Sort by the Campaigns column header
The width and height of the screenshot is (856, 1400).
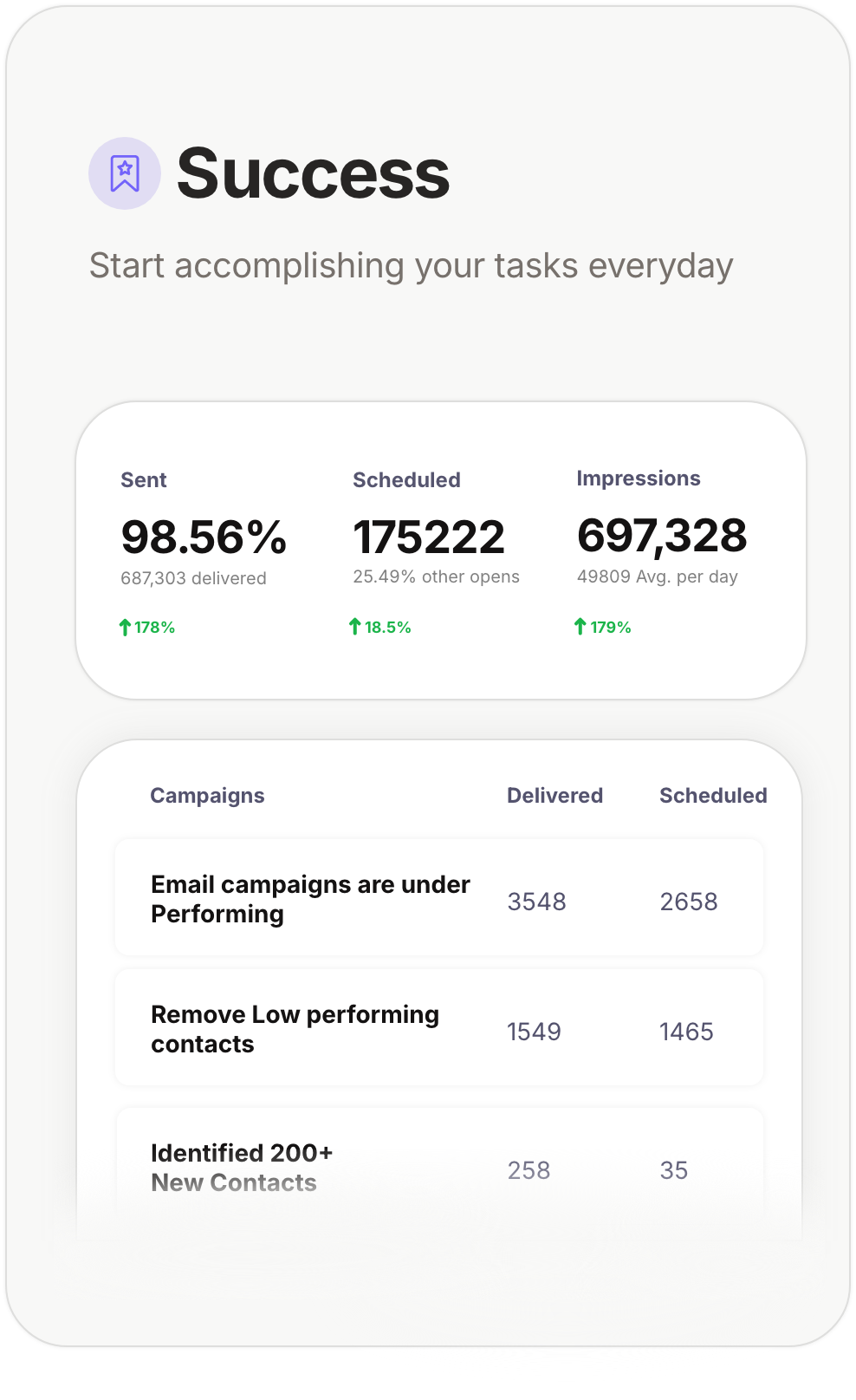click(207, 796)
